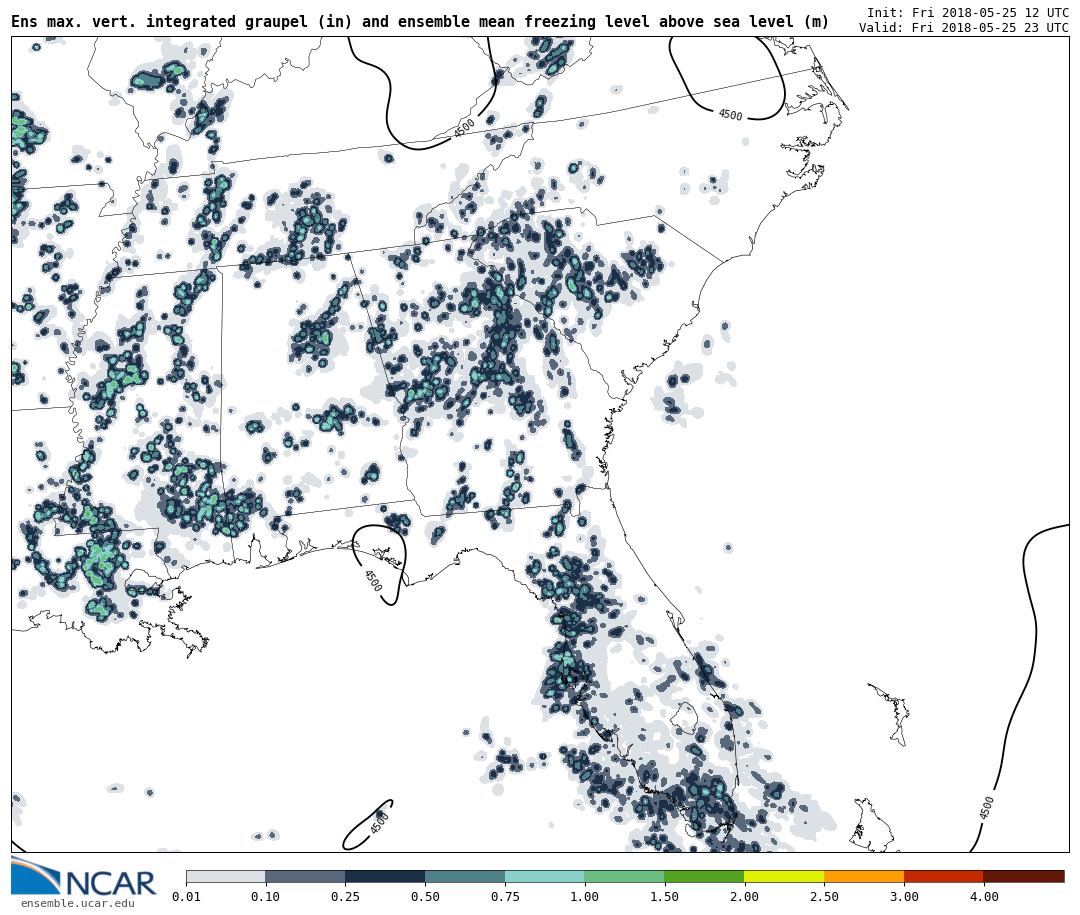The image size is (1080, 915).
Task: Click the map title about integrated graupel
Action: pos(420,22)
